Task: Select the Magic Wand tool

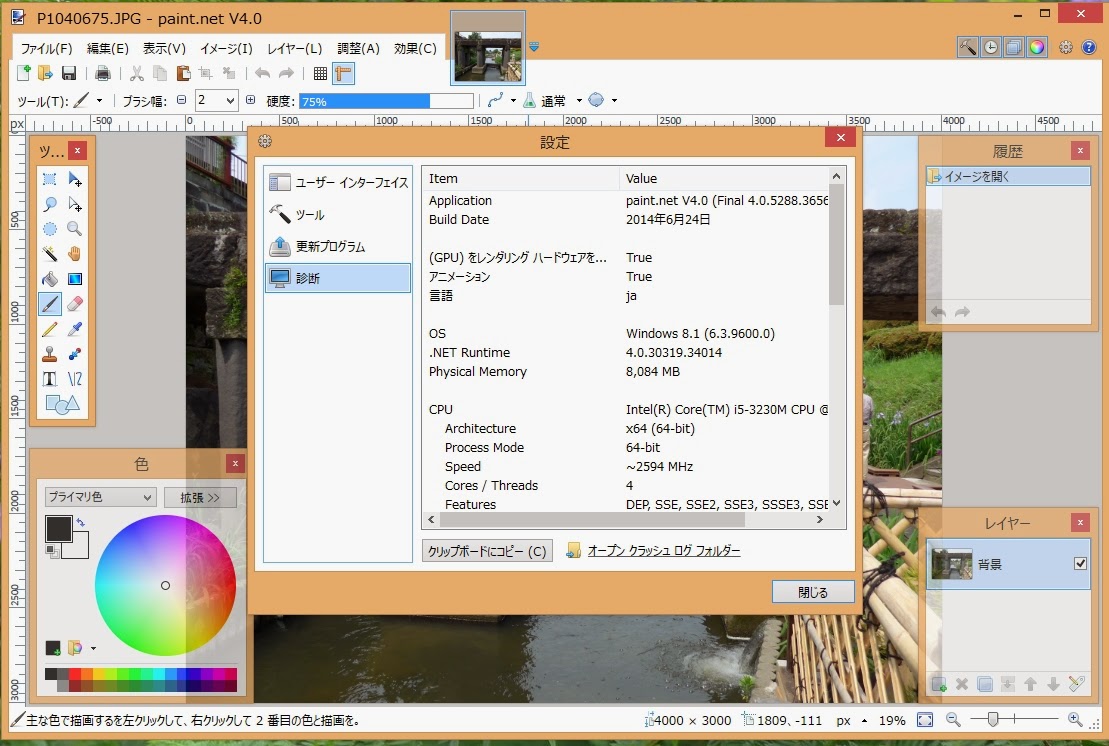Action: point(50,254)
